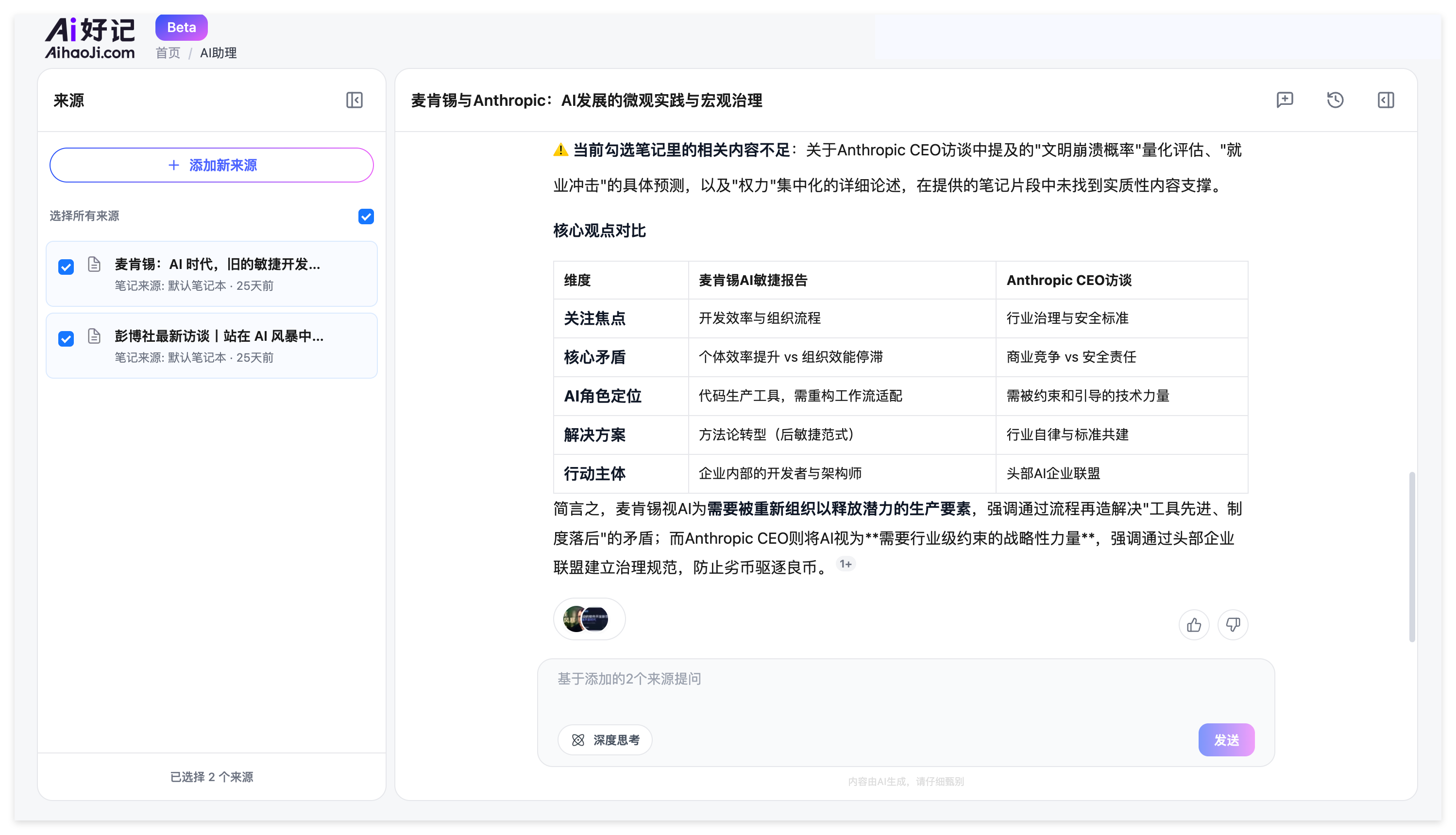
Task: Uncheck 彭博社最新访谈 source
Action: 66,338
